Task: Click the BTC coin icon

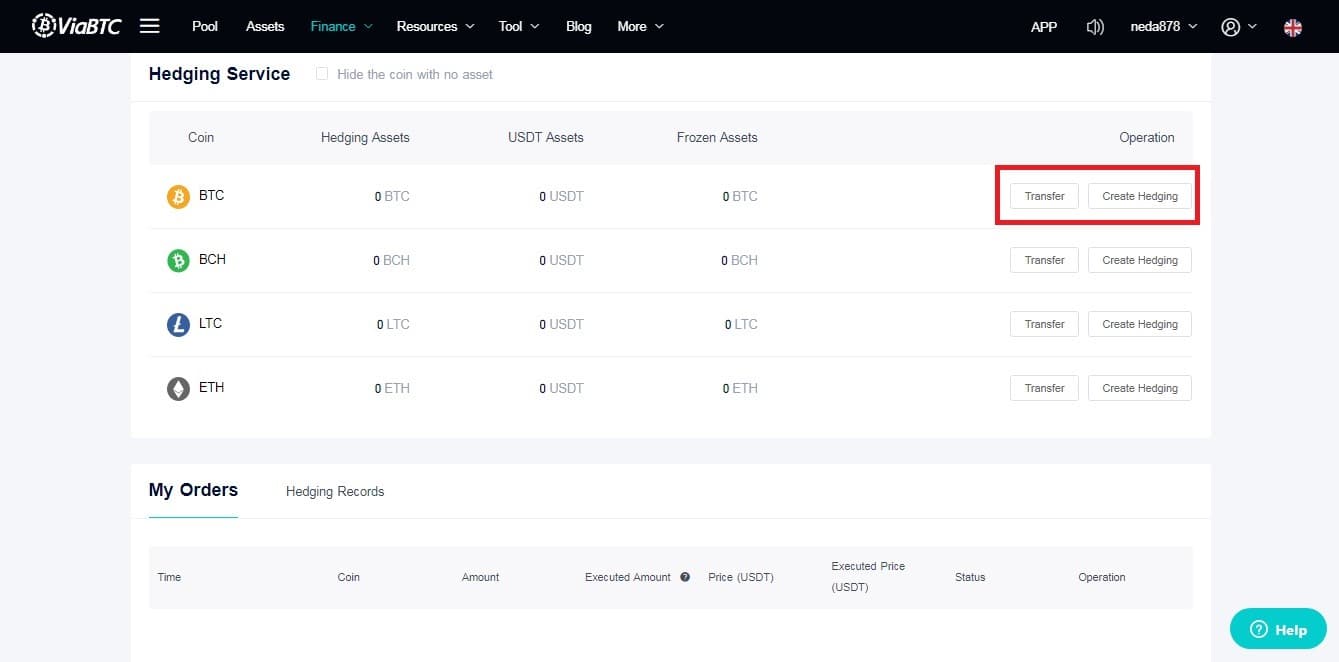Action: 178,197
